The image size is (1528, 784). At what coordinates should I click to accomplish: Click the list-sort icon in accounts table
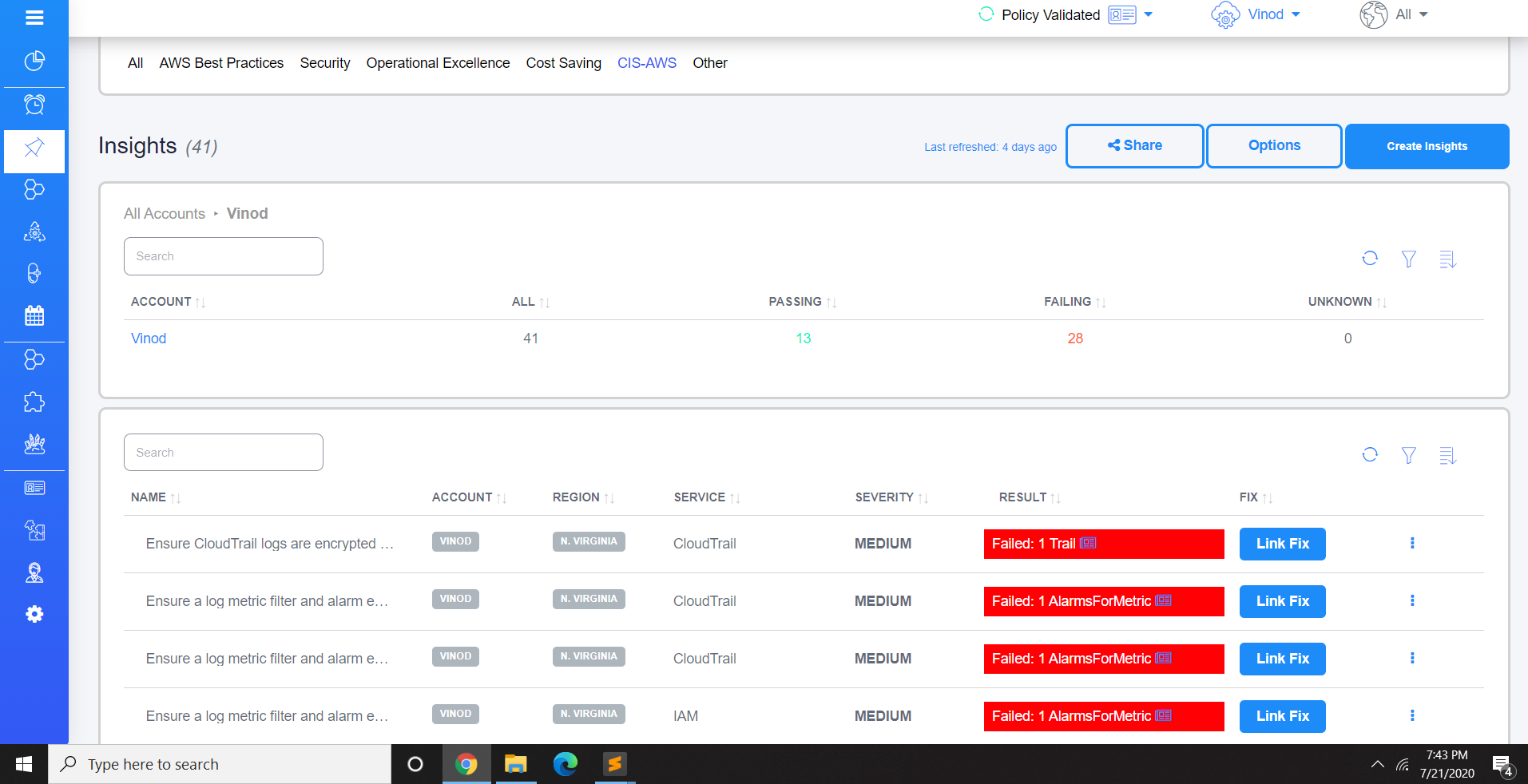(x=1447, y=259)
